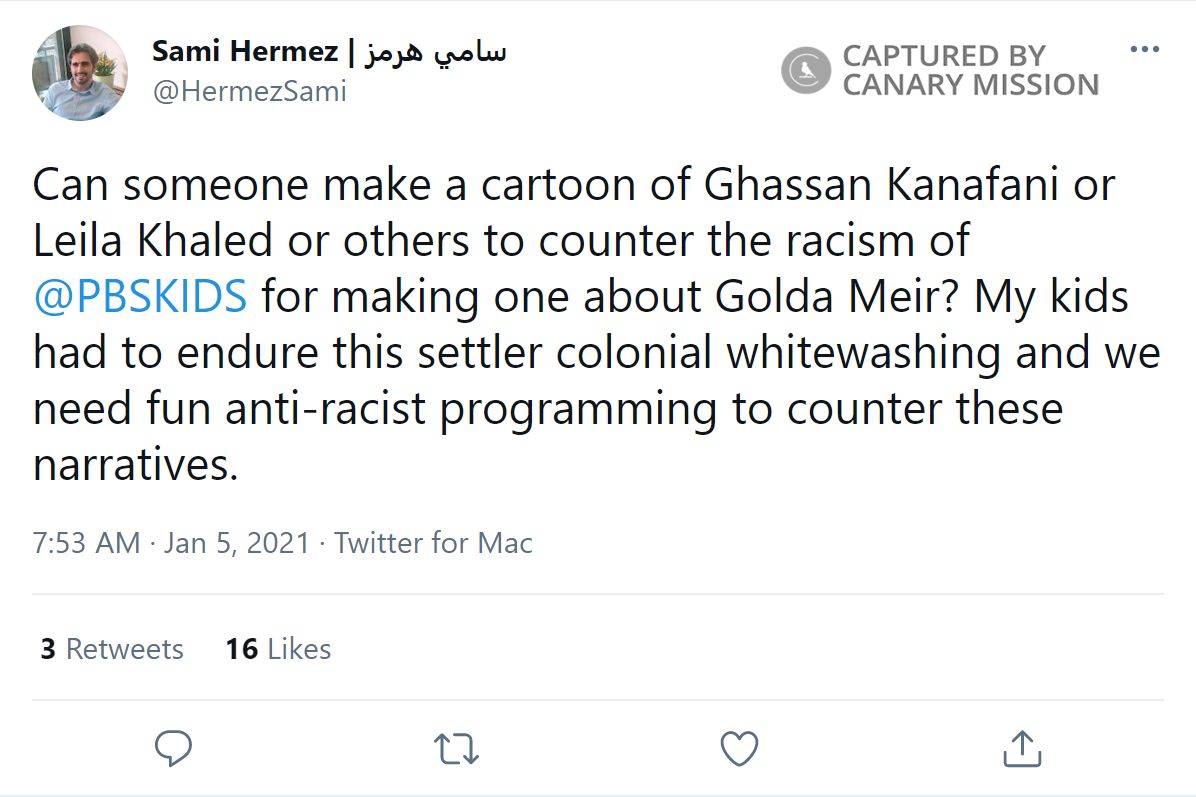Click the Jan 5, 2021 date

click(x=236, y=543)
